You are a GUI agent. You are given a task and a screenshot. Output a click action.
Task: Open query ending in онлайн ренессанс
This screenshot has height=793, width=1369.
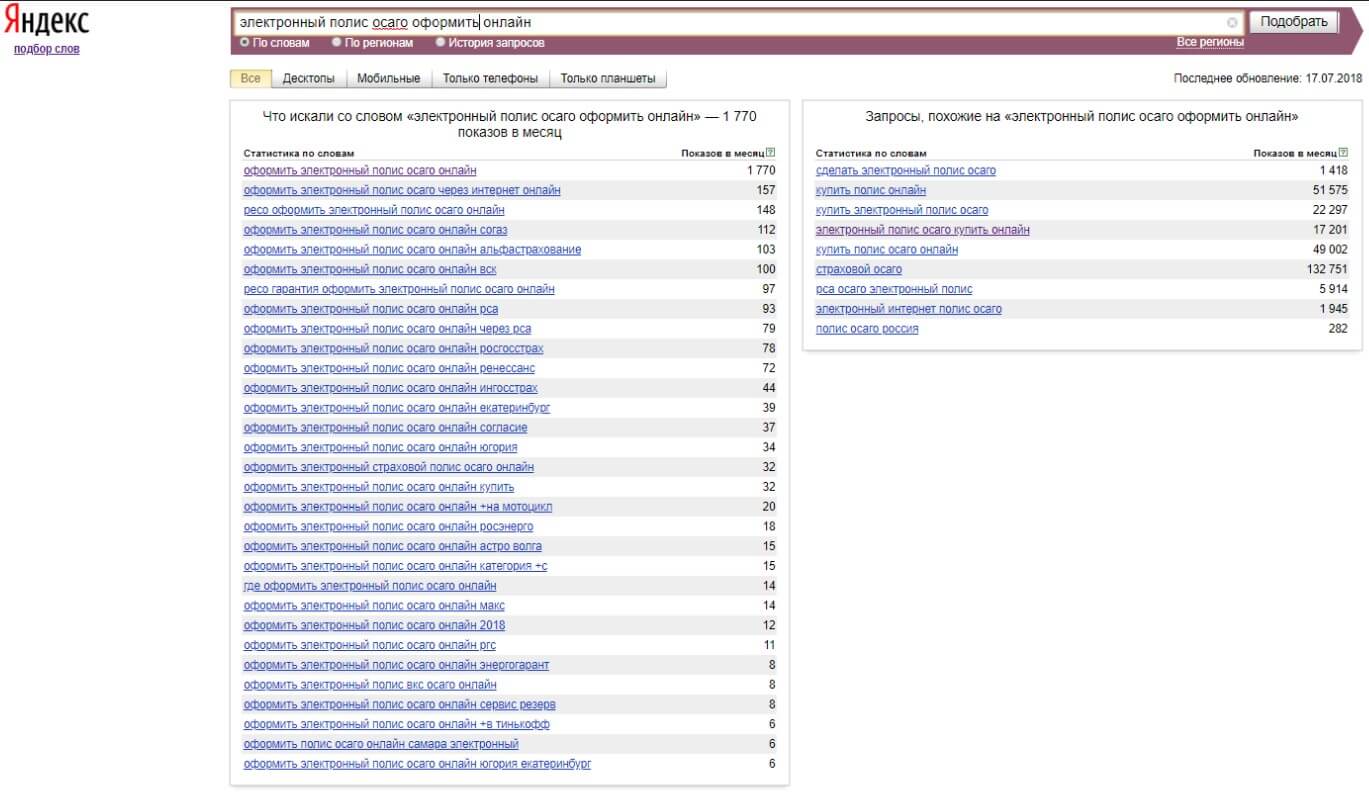(389, 368)
